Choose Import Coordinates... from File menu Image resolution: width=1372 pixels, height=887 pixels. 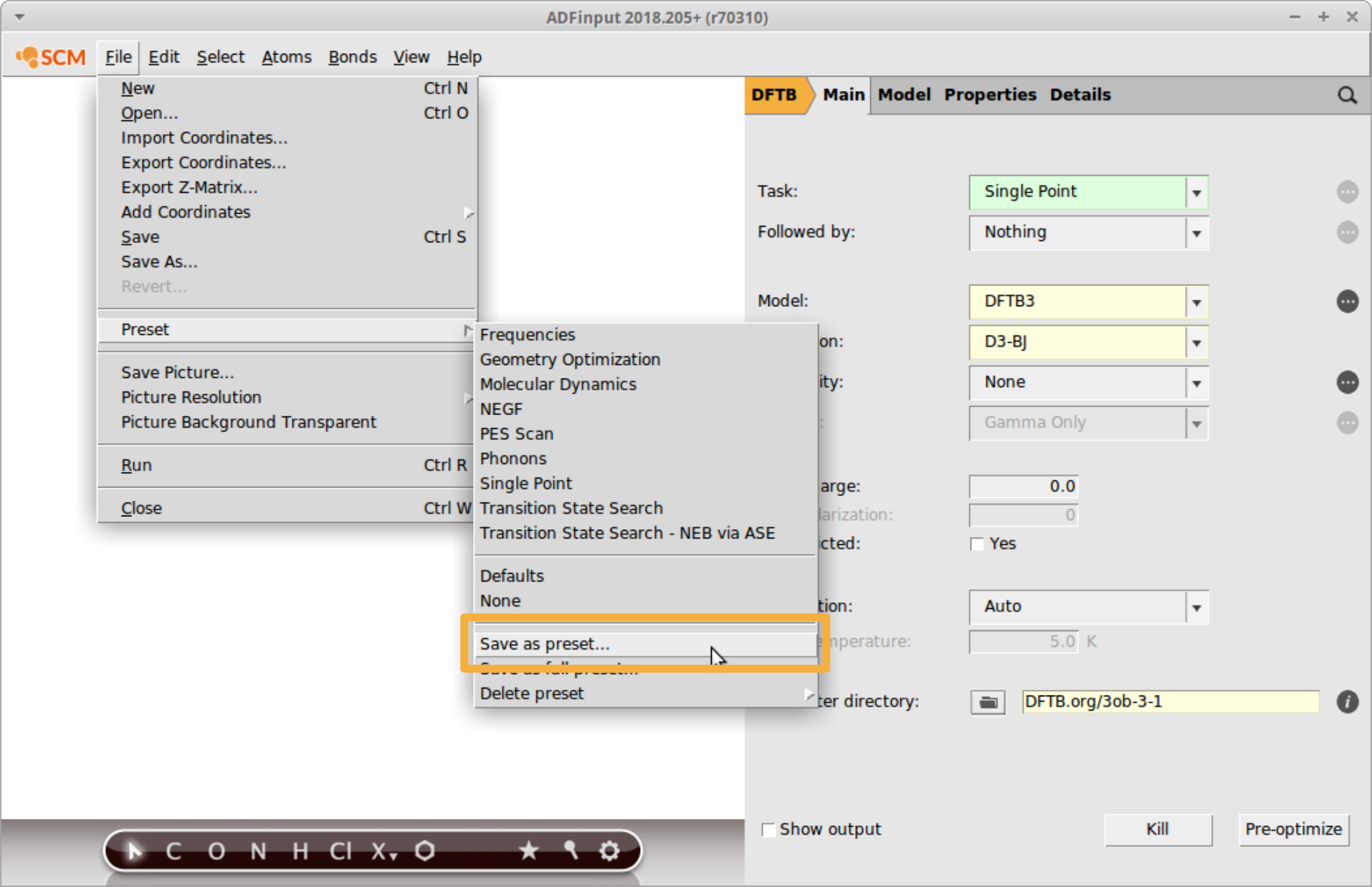(287, 138)
